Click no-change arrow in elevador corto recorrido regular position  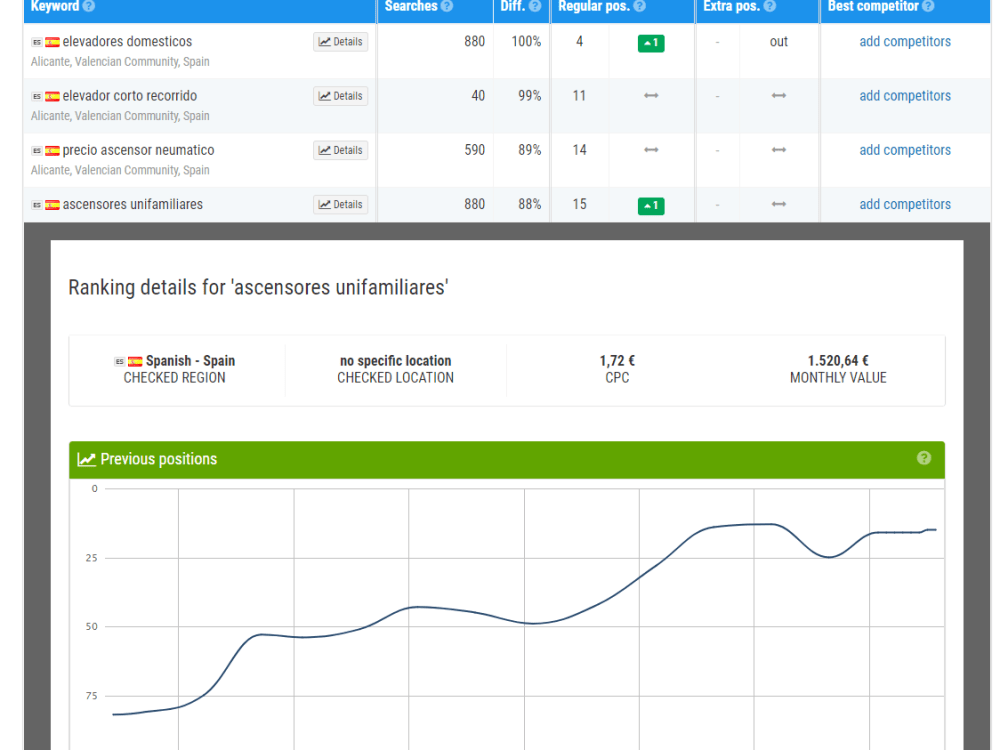pyautogui.click(x=651, y=96)
